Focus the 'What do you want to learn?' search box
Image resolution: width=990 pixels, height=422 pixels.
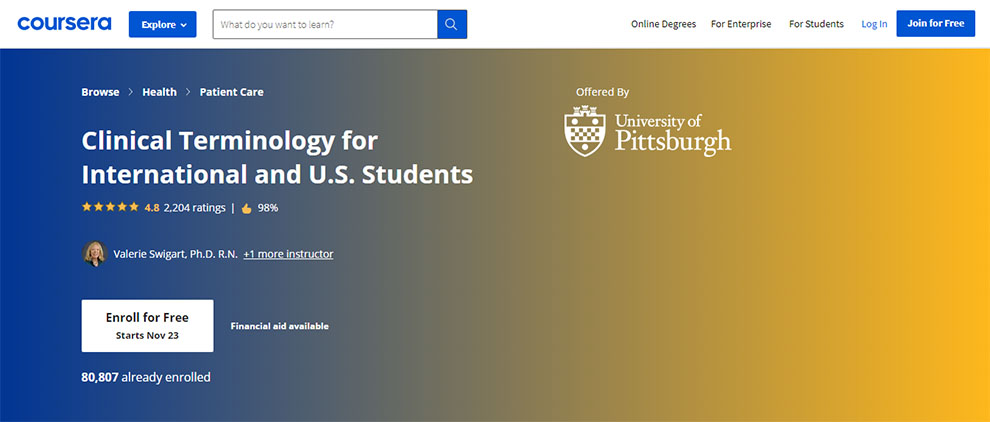tap(325, 25)
